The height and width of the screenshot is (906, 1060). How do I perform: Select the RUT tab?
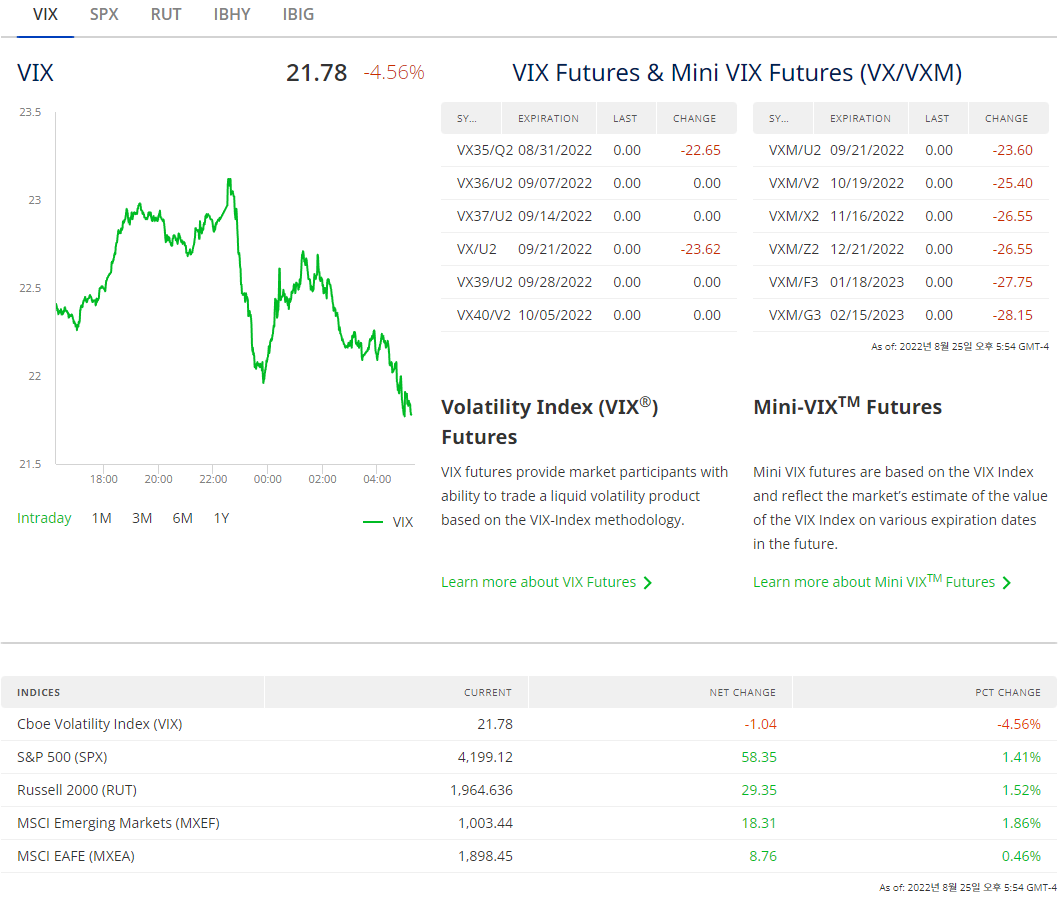166,14
